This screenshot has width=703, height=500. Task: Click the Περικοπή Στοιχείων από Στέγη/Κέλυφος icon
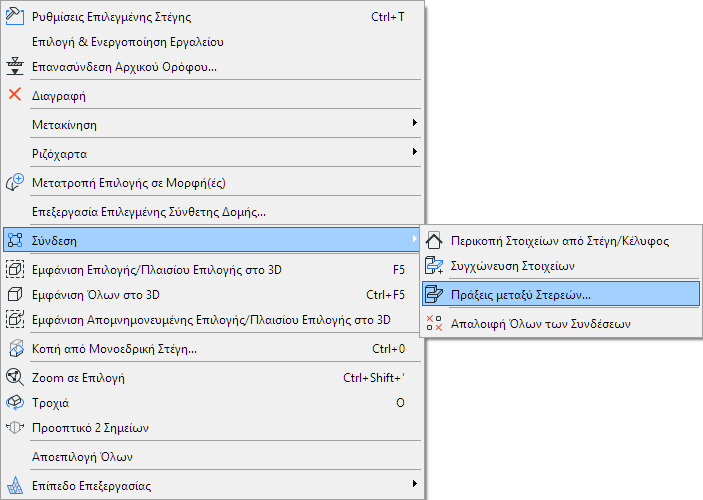coord(434,241)
